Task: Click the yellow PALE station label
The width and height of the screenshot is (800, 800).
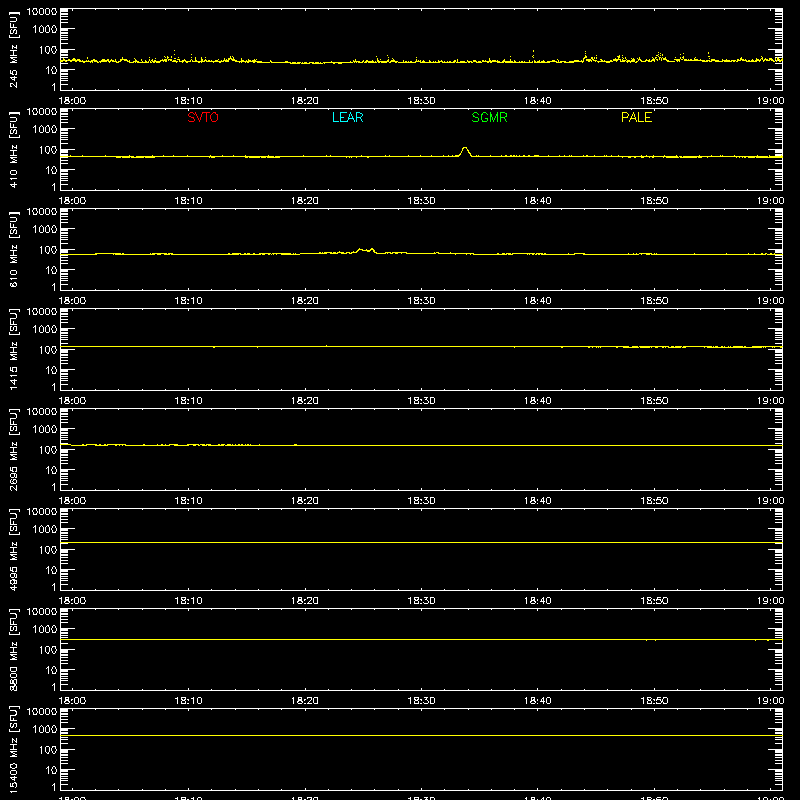Action: 636,117
